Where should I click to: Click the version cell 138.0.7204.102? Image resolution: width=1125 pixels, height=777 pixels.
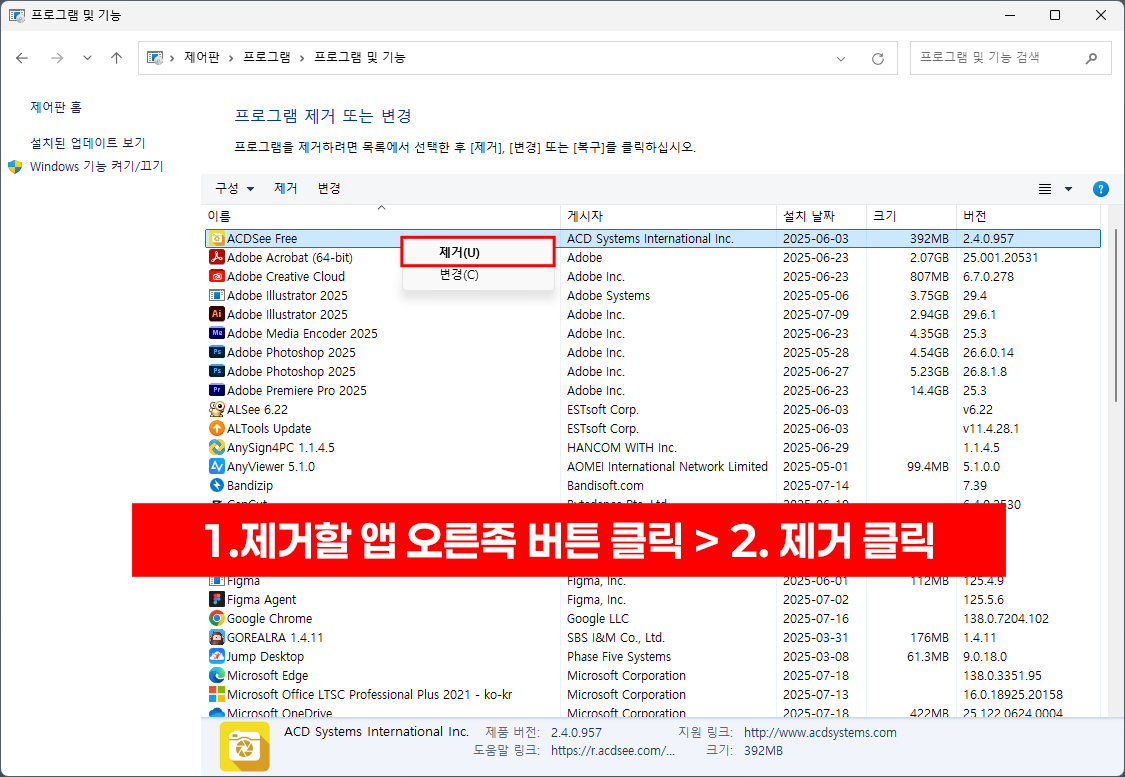click(x=1006, y=618)
